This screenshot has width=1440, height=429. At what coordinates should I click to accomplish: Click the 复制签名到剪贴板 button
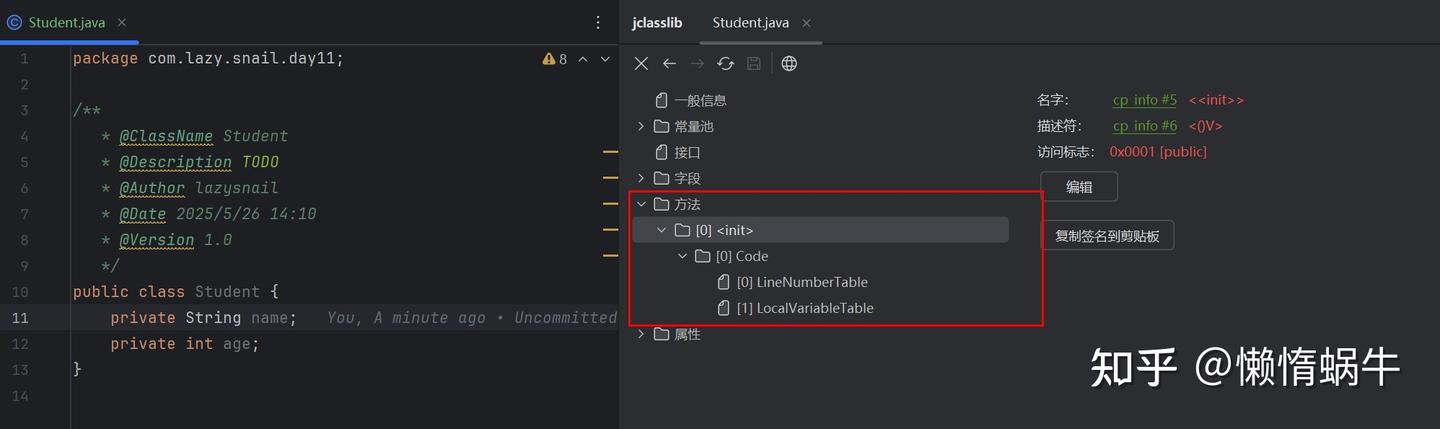pos(1107,236)
